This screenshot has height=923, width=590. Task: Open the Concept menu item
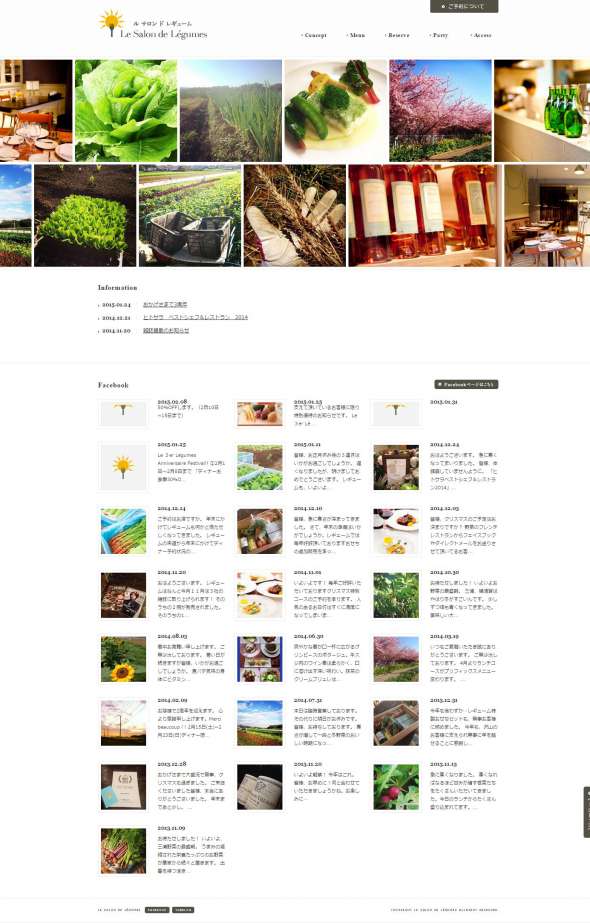click(x=314, y=35)
